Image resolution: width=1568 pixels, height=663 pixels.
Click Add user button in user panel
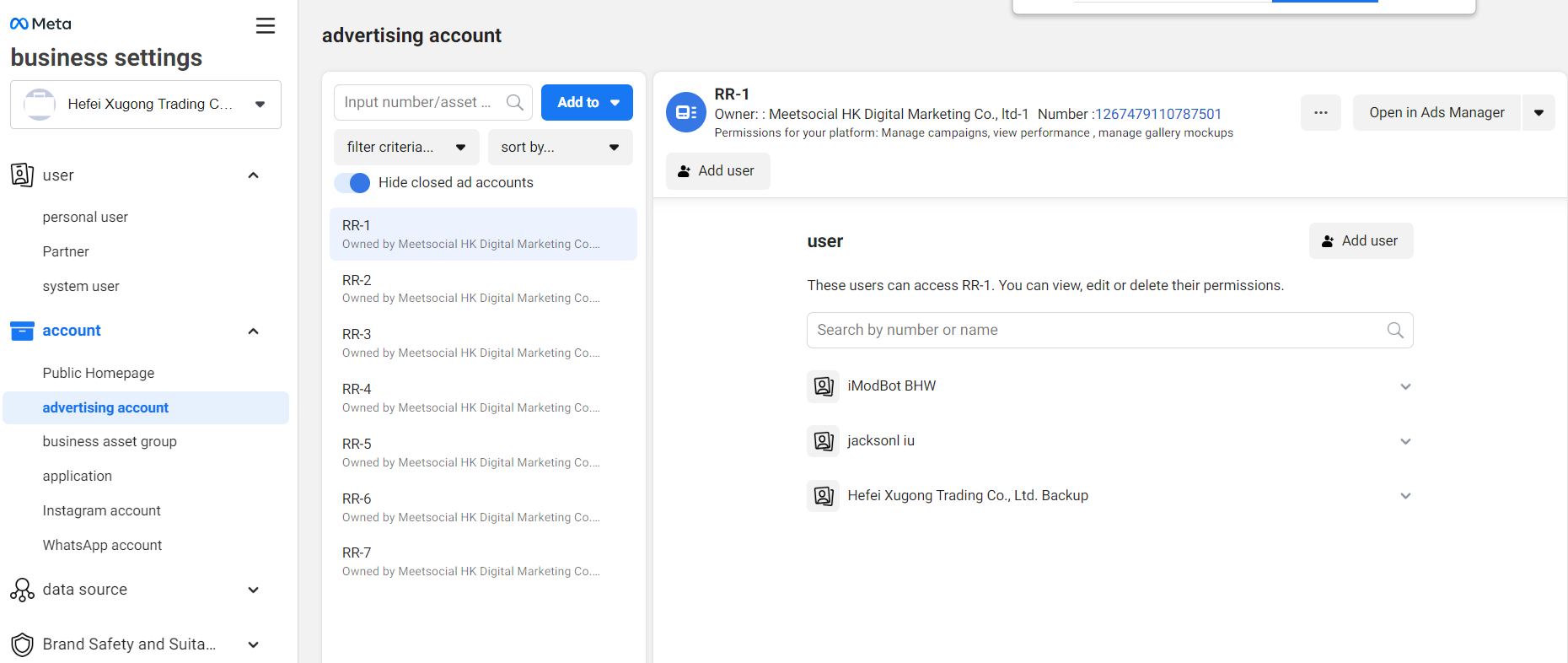pyautogui.click(x=1361, y=241)
